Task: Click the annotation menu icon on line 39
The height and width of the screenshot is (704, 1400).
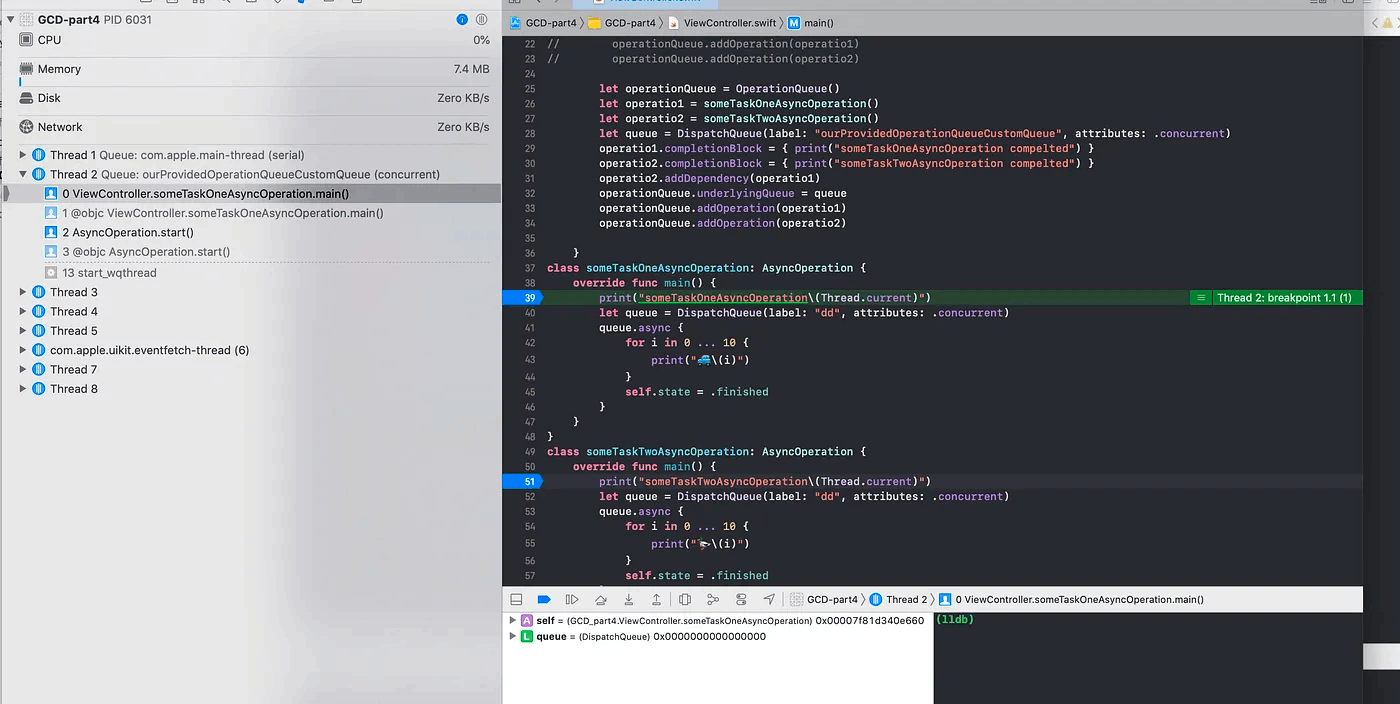Action: (x=1201, y=298)
